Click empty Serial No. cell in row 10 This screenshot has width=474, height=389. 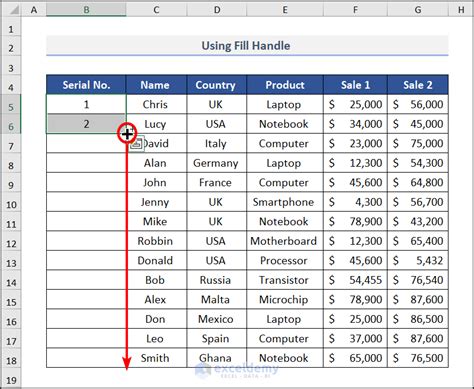86,202
